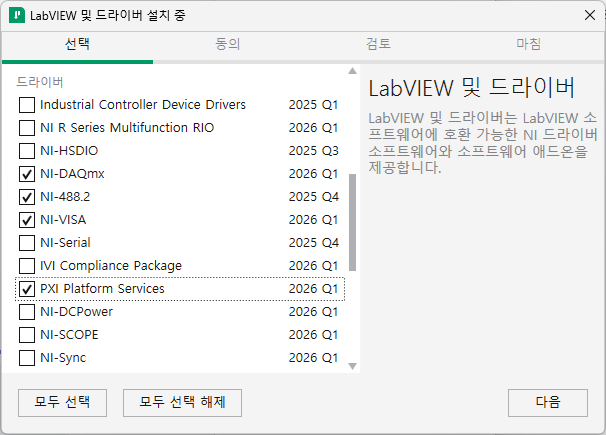
Task: Enable the NI-Serial driver checkbox
Action: [27, 243]
